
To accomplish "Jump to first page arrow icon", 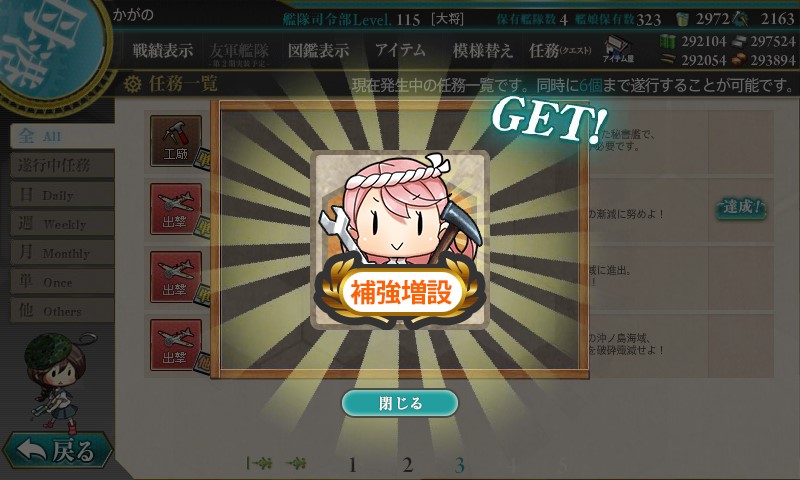I will tap(259, 463).
